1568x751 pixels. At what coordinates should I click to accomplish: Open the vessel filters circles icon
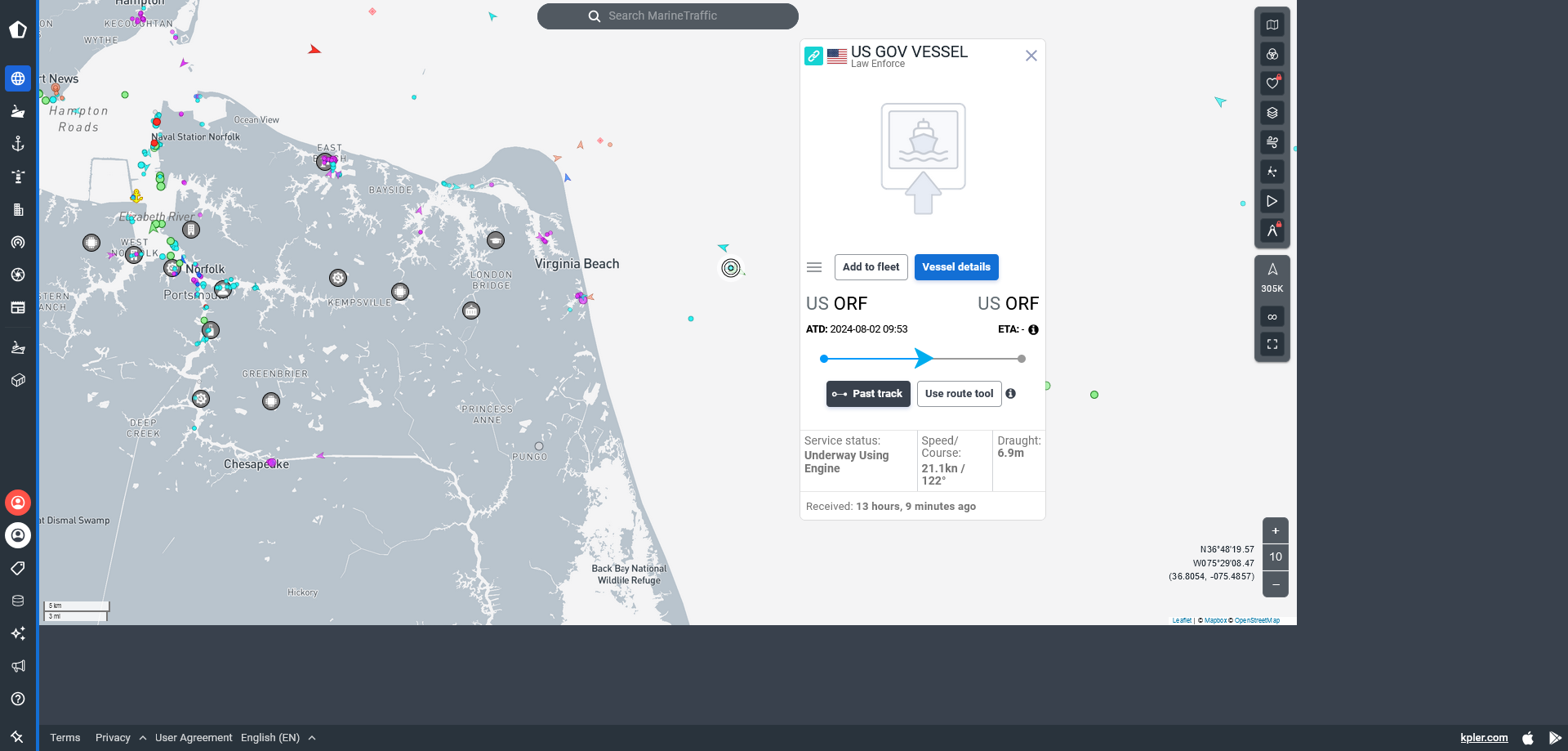click(1272, 54)
